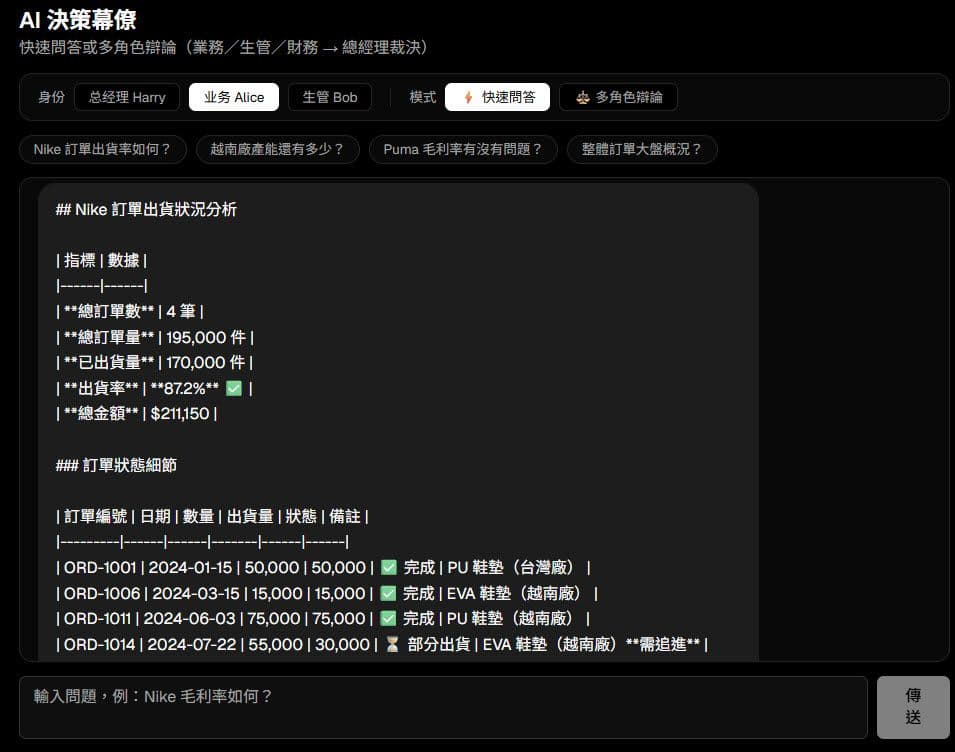Click the "AI 決策幕僚" title
This screenshot has height=752, width=955.
click(78, 20)
